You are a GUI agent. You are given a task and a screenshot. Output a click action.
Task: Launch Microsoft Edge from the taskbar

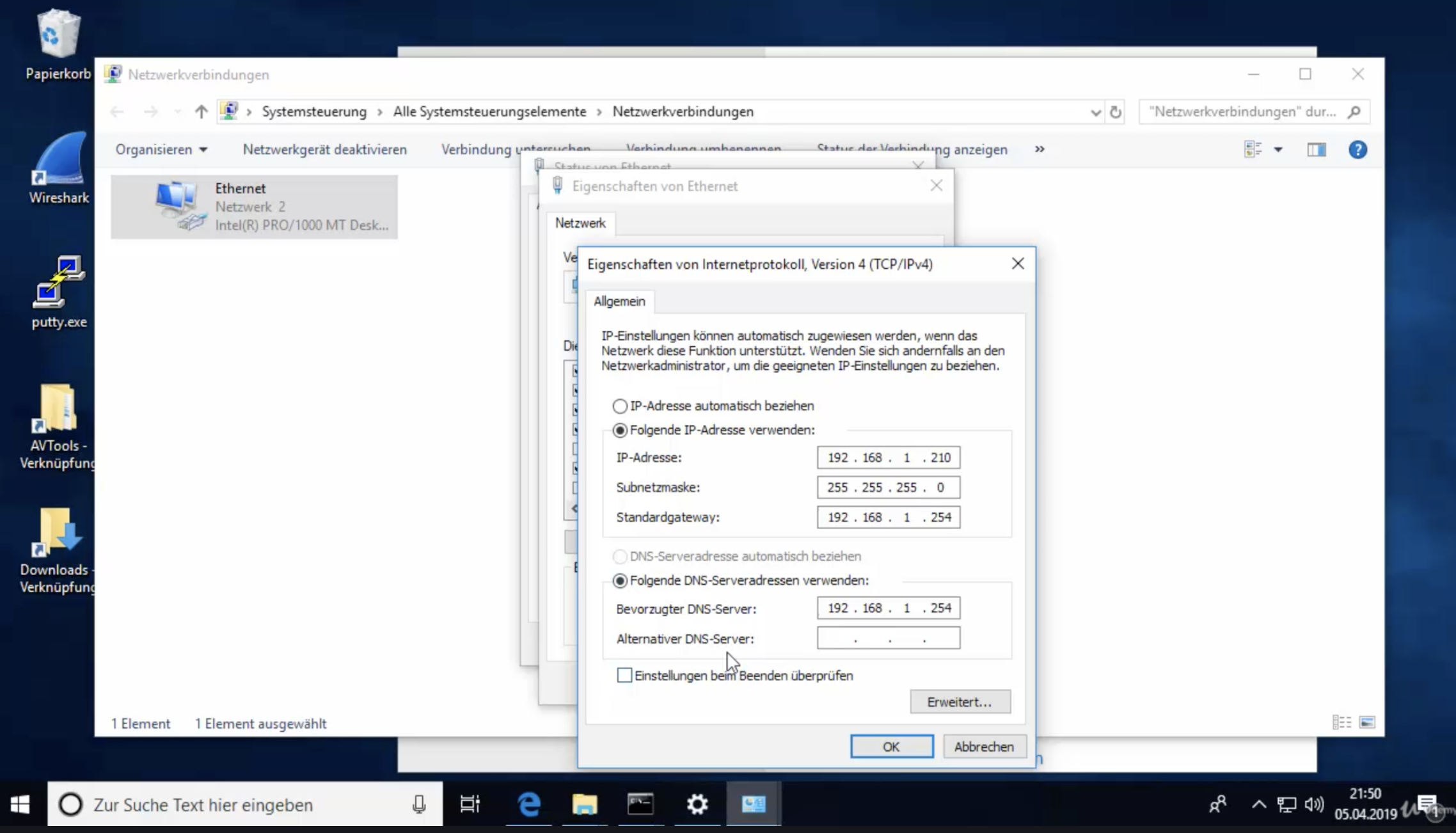[x=529, y=804]
